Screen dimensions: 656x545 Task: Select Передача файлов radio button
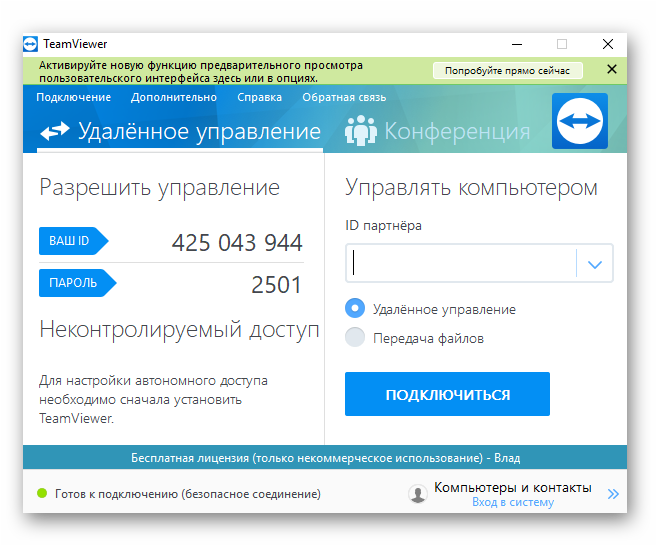click(x=354, y=338)
